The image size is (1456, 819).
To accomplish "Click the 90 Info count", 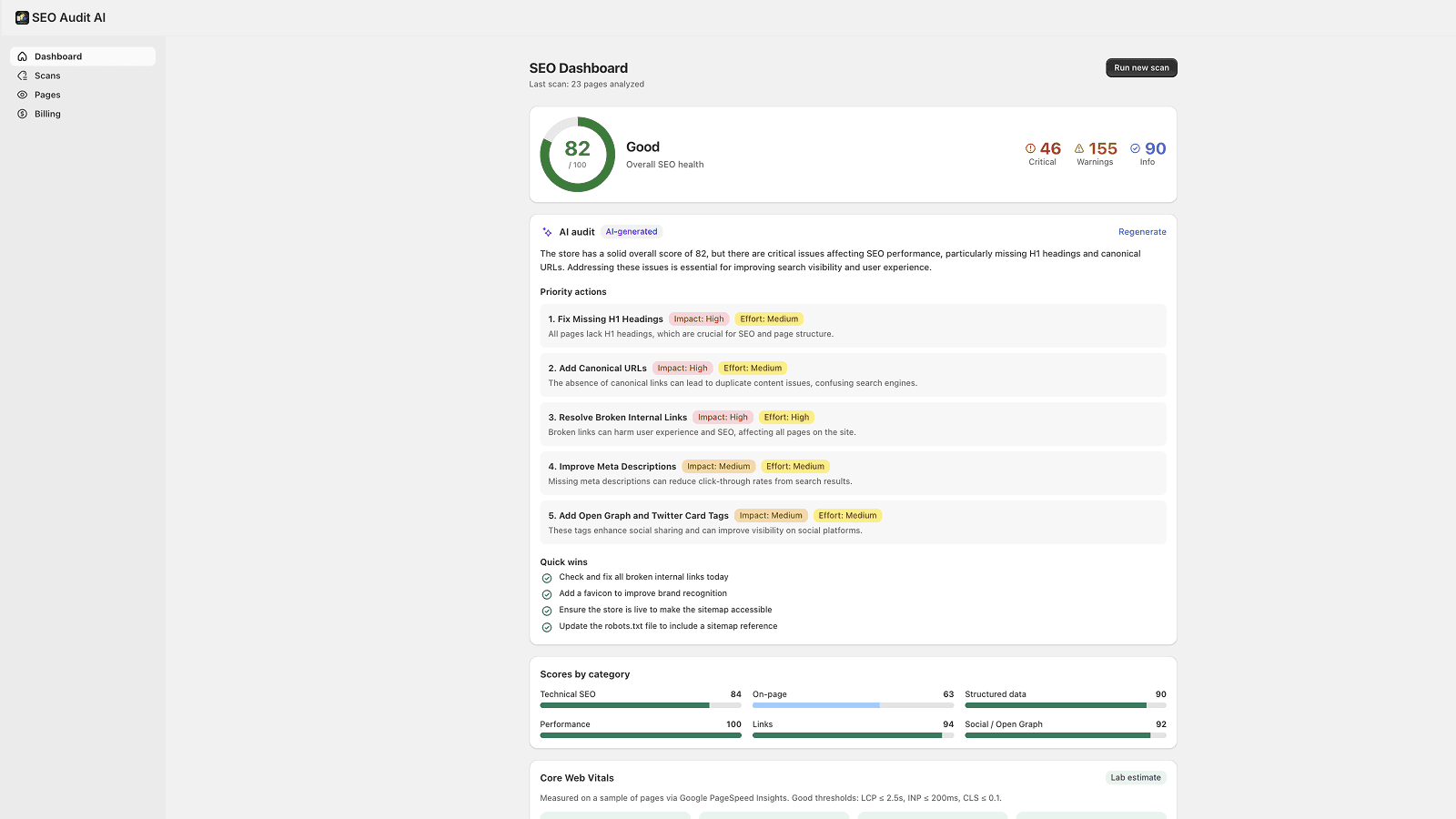I will coord(1156,148).
